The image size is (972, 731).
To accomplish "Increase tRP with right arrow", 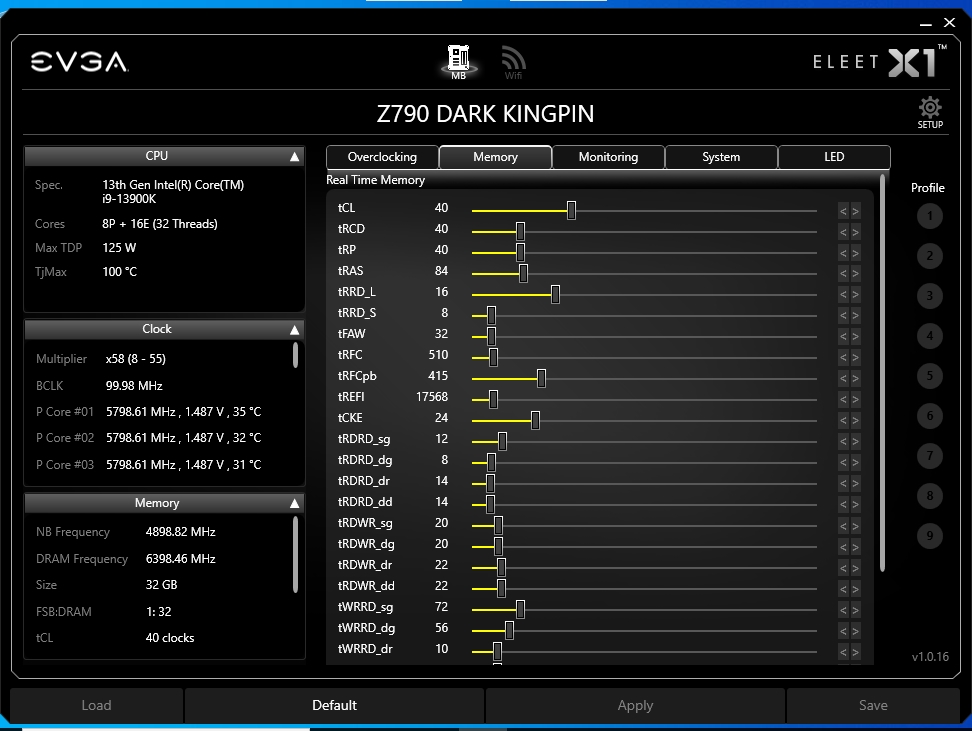I will [x=855, y=253].
